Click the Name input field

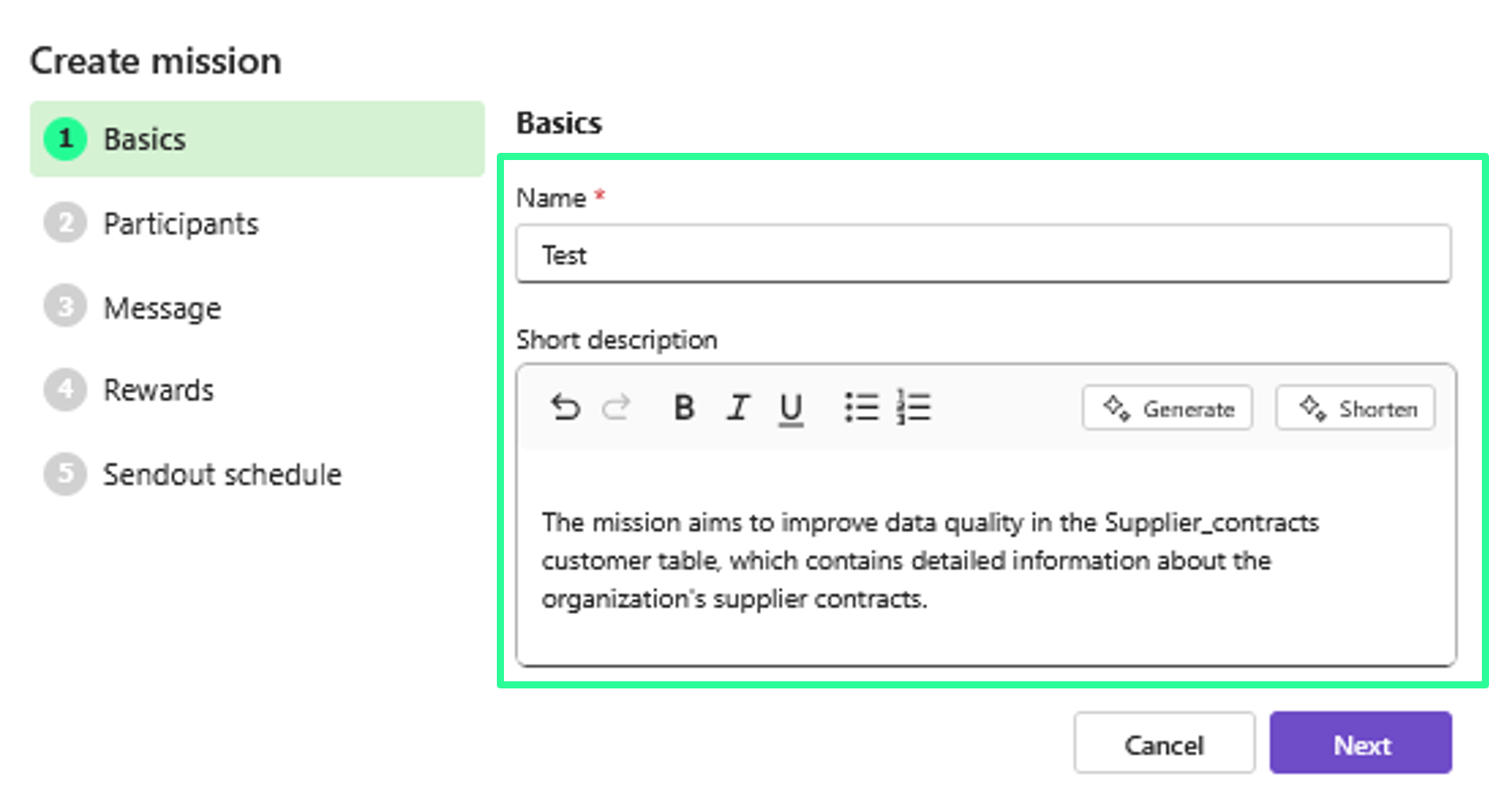983,254
